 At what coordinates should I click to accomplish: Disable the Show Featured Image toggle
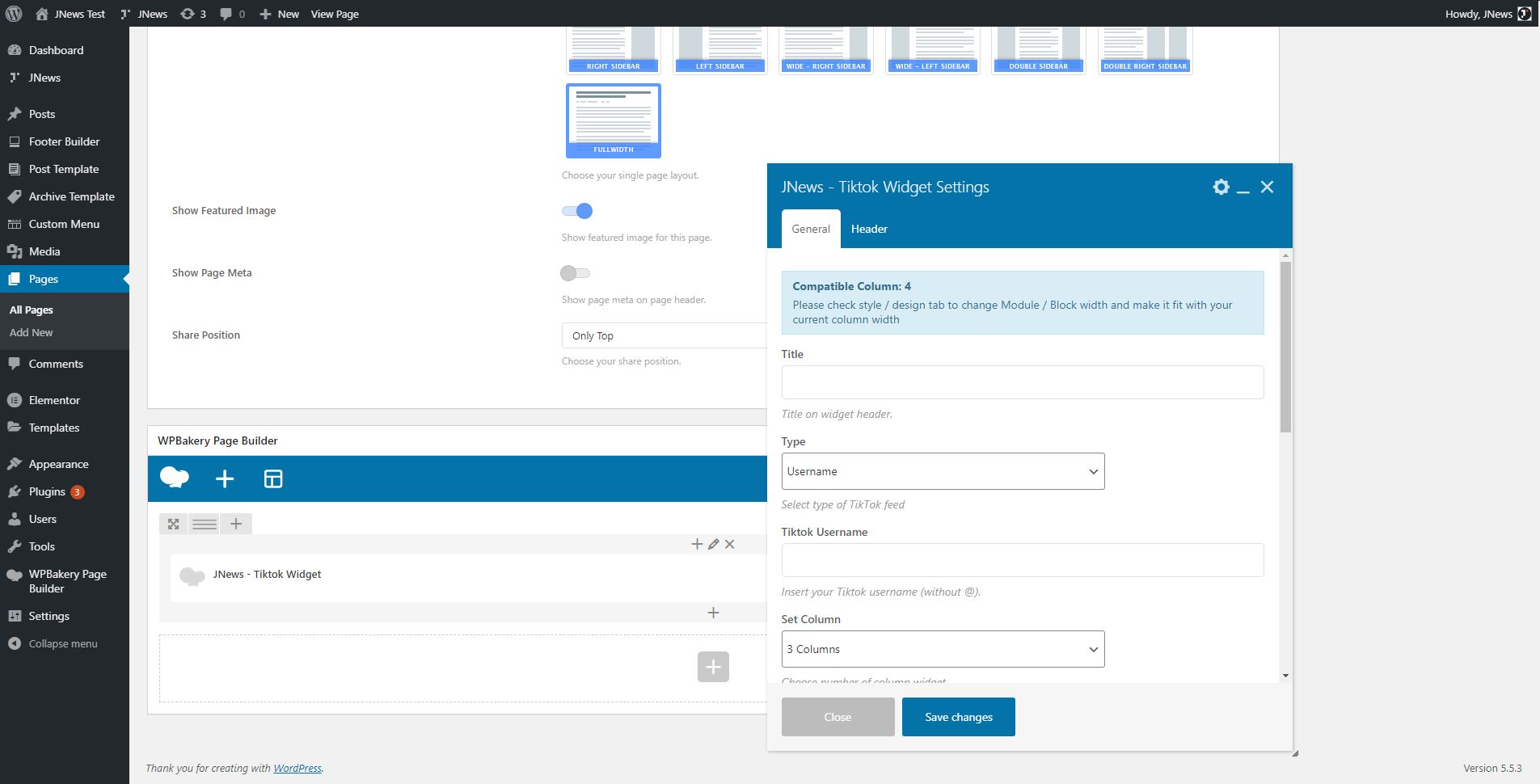(577, 211)
